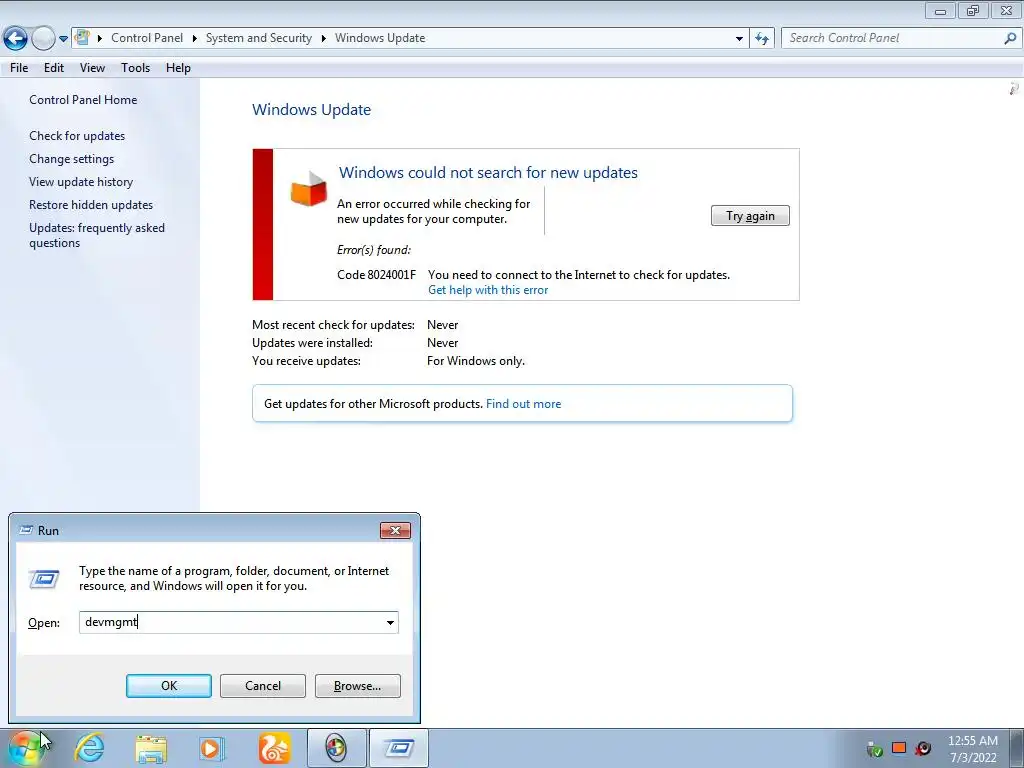Image resolution: width=1024 pixels, height=768 pixels.
Task: Open View update history
Action: (x=81, y=182)
